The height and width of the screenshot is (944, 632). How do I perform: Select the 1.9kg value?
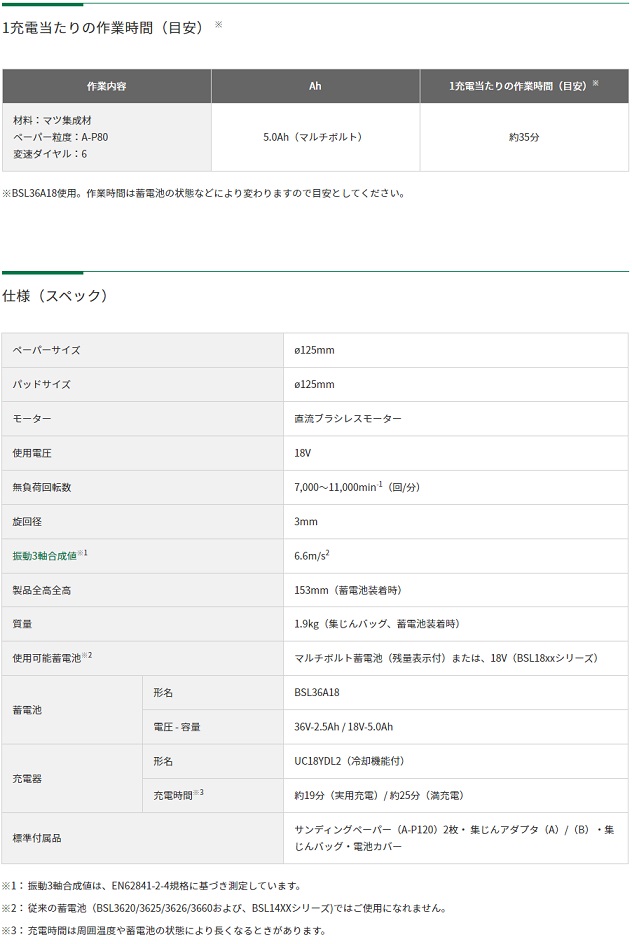(377, 624)
